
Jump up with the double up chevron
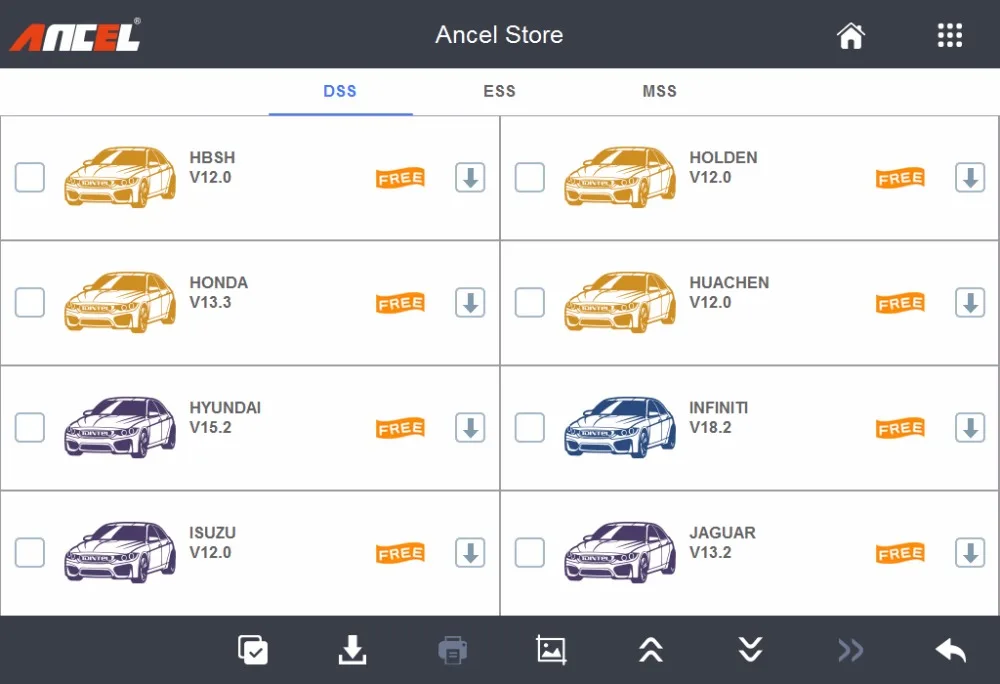click(x=651, y=650)
